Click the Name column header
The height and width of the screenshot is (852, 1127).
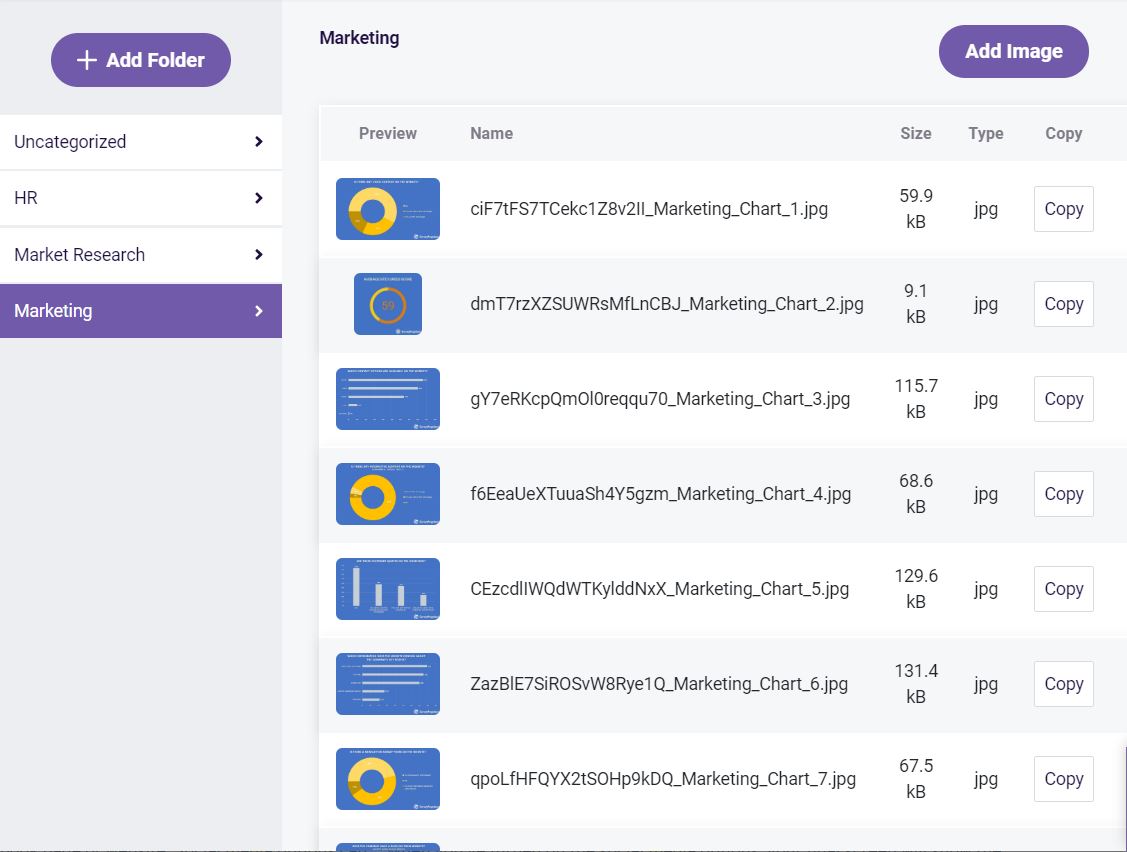(x=492, y=134)
